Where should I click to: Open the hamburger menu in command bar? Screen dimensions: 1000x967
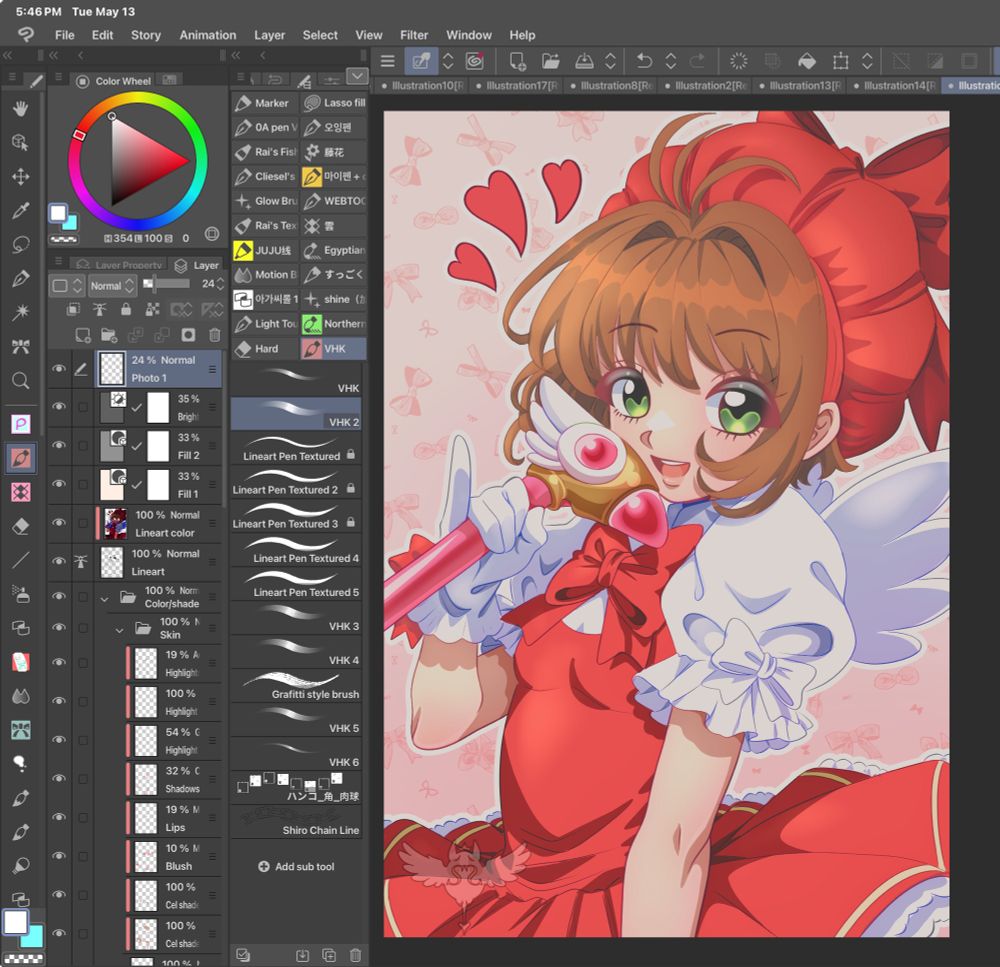pyautogui.click(x=388, y=61)
